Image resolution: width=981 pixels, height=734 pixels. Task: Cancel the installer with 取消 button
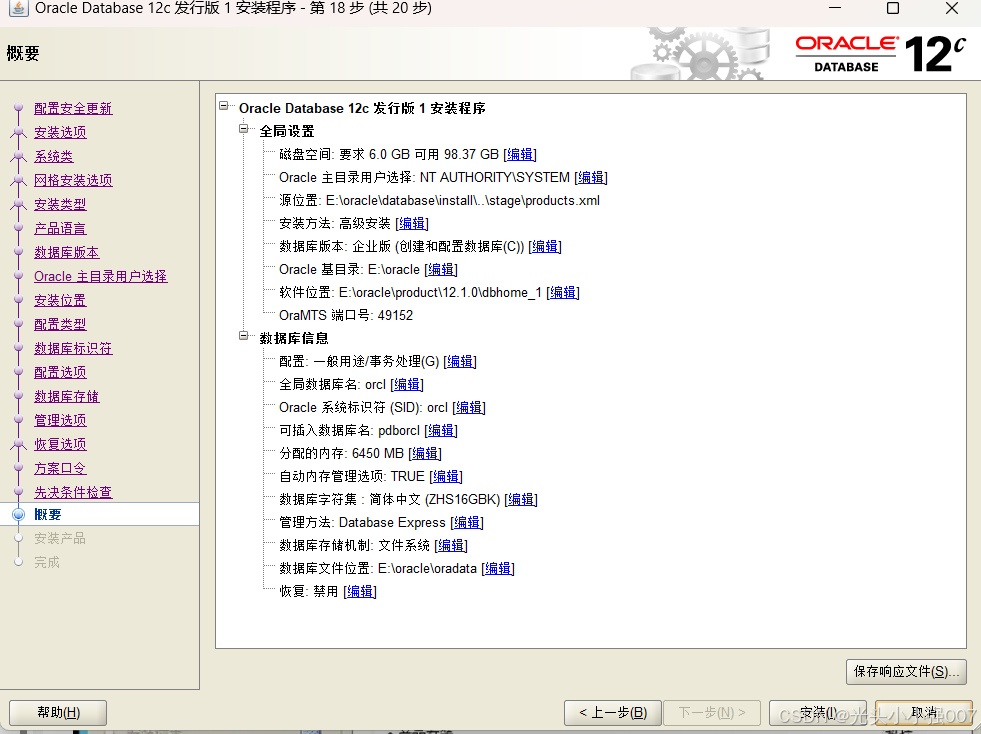tap(923, 713)
